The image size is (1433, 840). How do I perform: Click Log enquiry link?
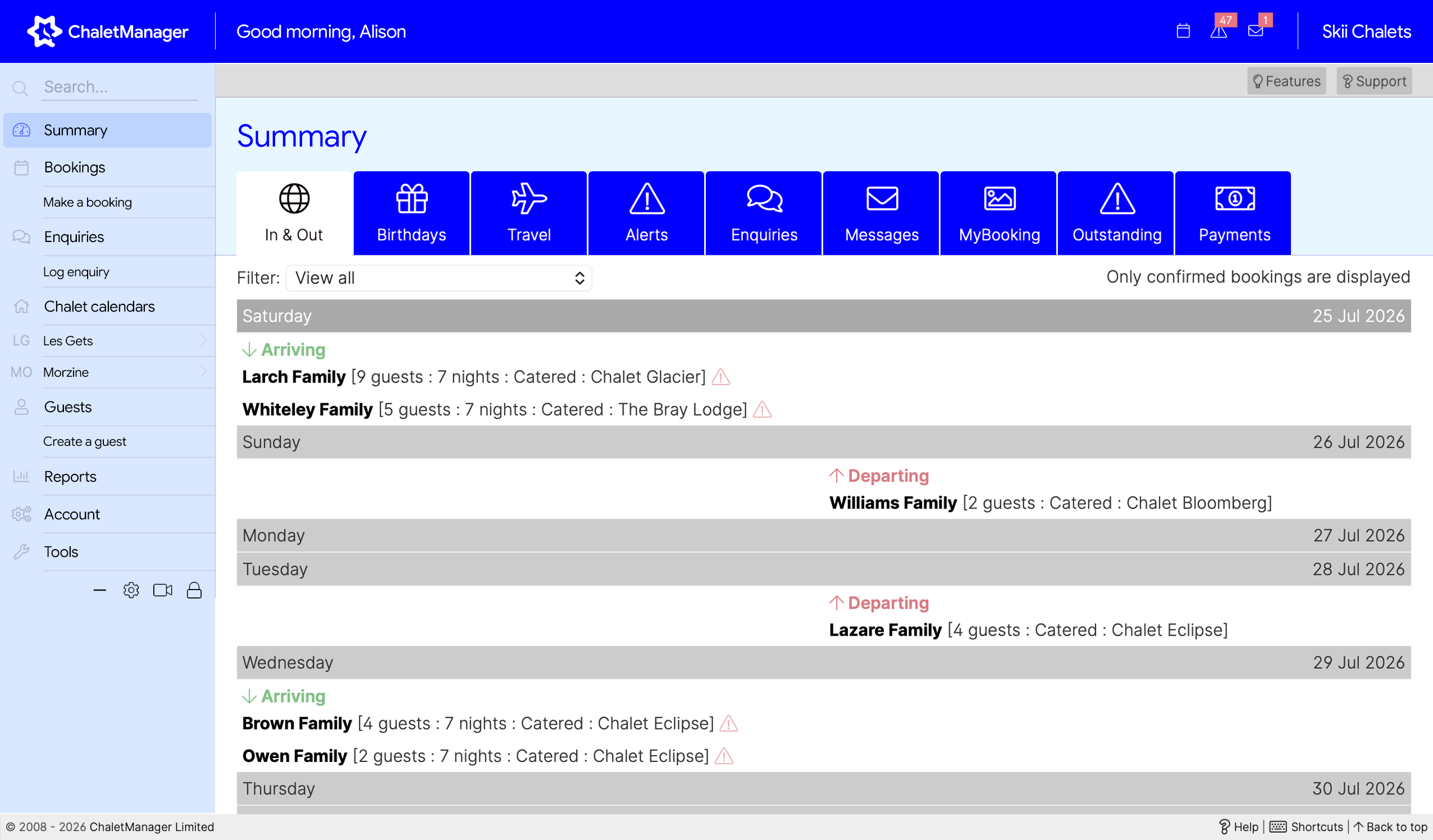point(76,272)
